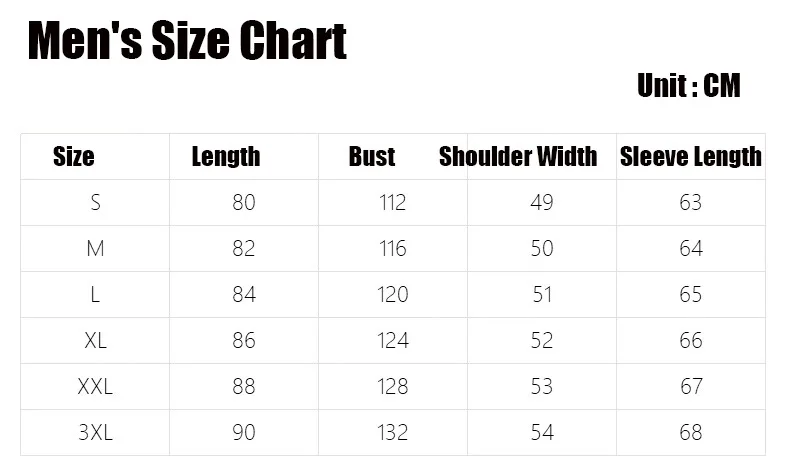Select the sleeve length value 68 cell
790x458 pixels.
coord(691,432)
